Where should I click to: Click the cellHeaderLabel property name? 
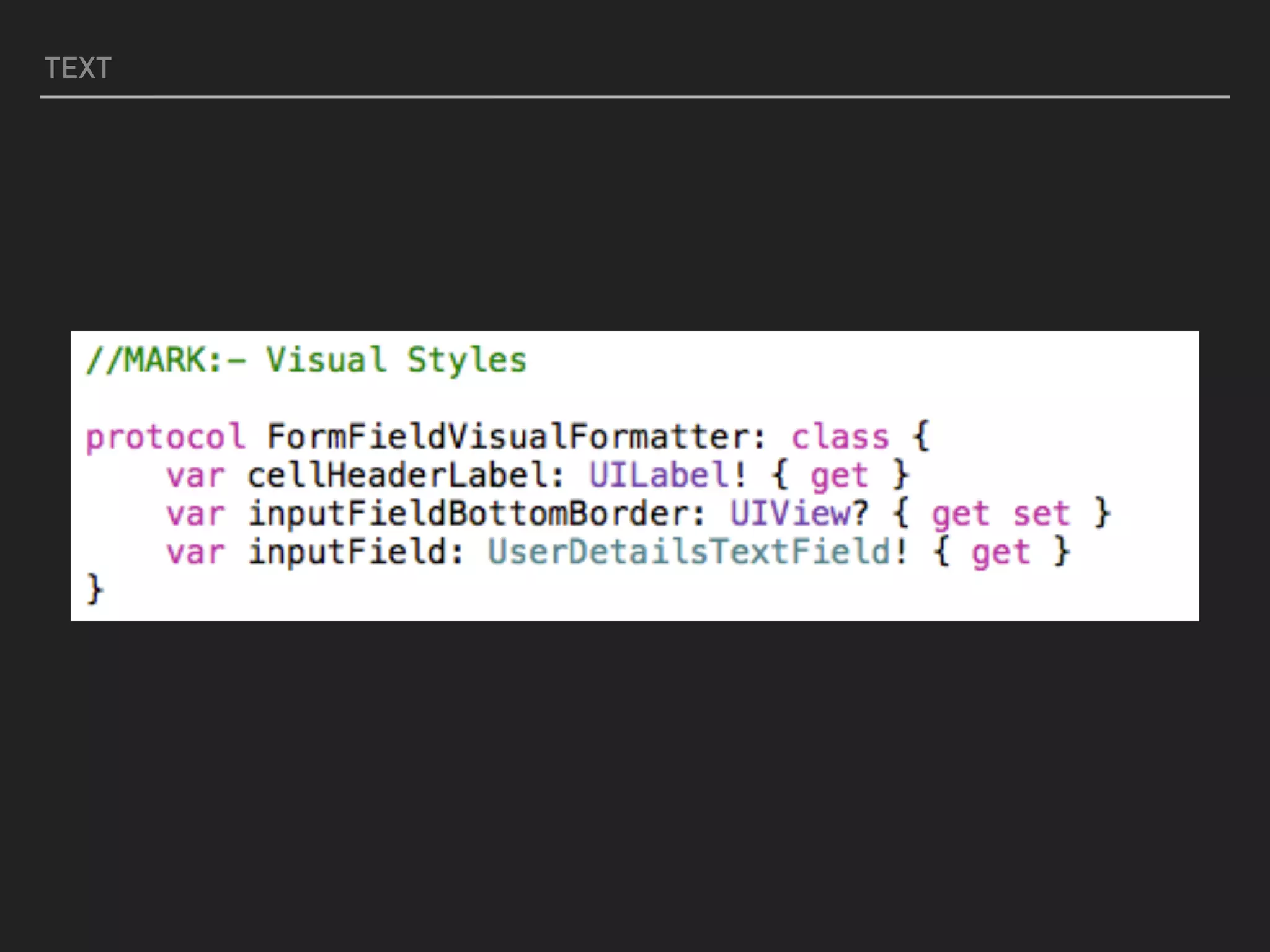[397, 476]
